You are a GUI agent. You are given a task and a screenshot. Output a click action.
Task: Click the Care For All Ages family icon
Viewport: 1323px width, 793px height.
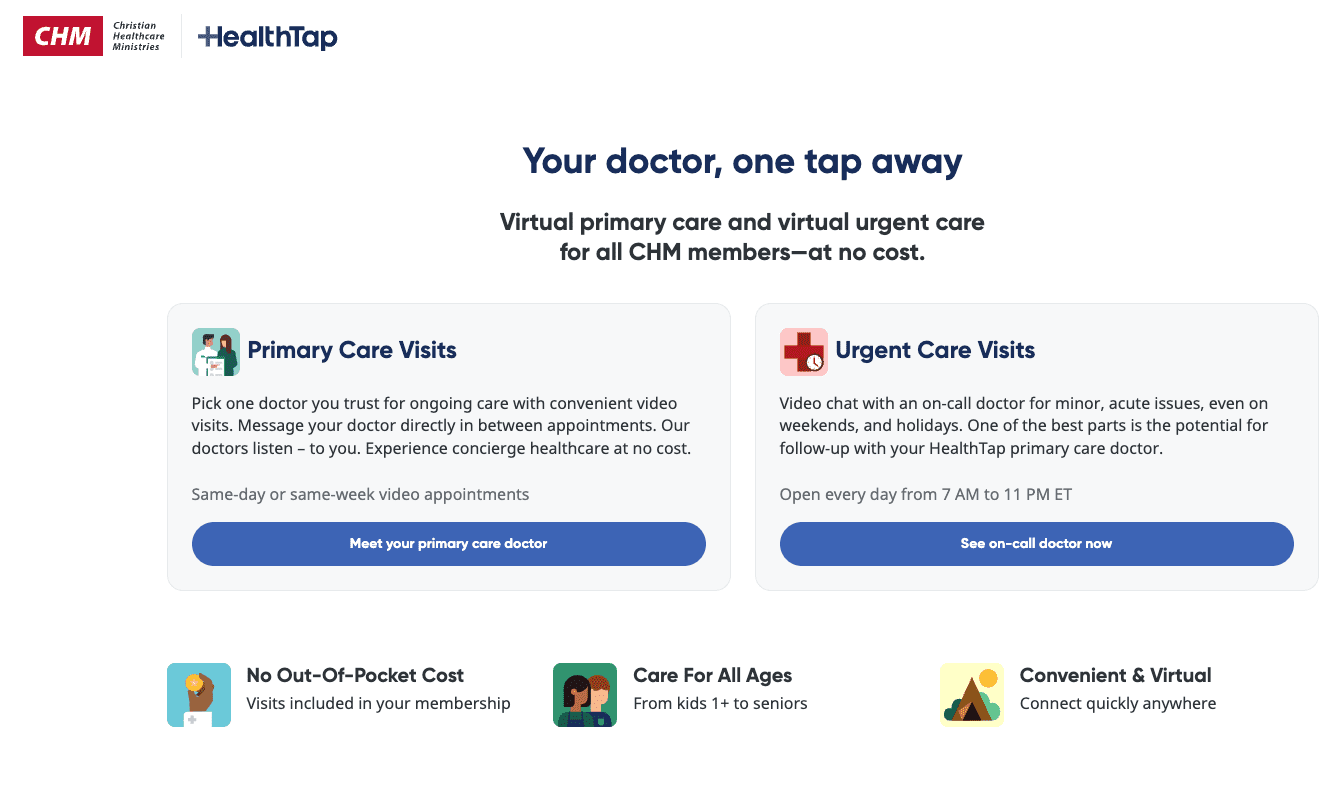pyautogui.click(x=585, y=694)
